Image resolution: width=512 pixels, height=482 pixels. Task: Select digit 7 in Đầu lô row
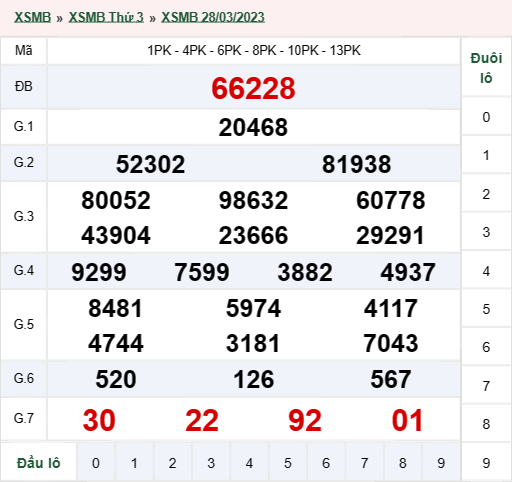coord(364,463)
